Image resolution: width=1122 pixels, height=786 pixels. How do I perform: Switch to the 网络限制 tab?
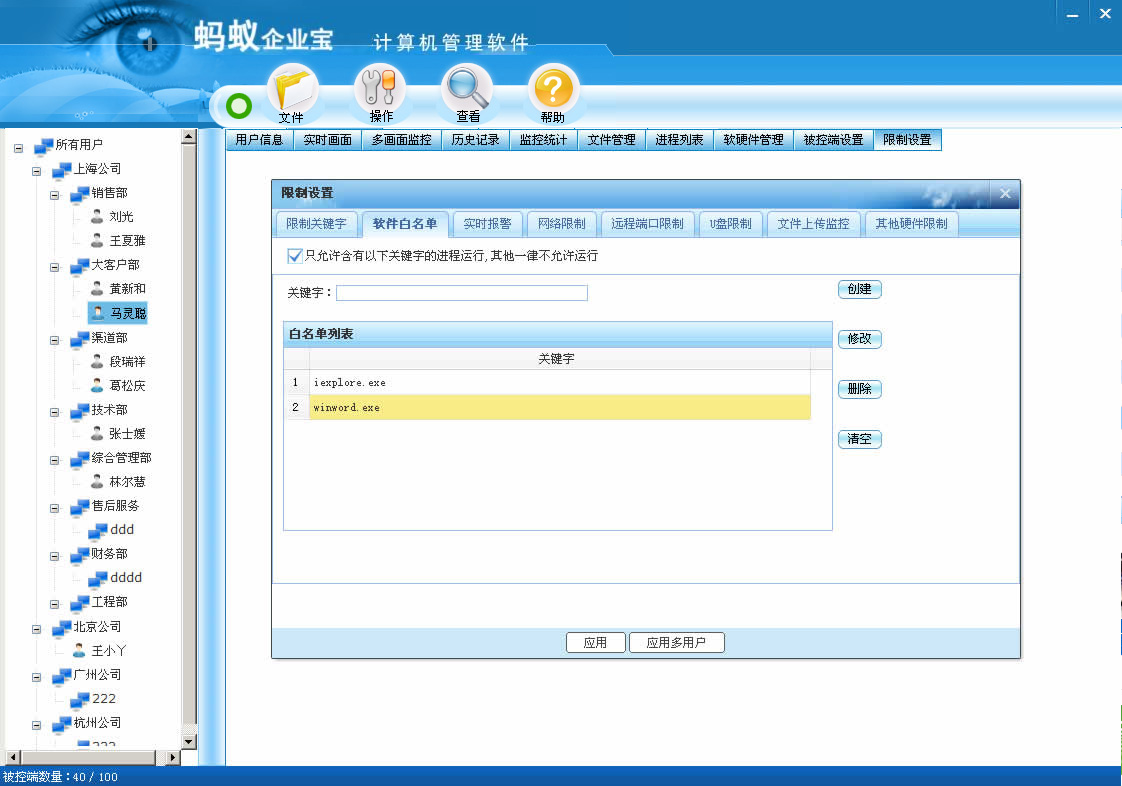pyautogui.click(x=561, y=224)
